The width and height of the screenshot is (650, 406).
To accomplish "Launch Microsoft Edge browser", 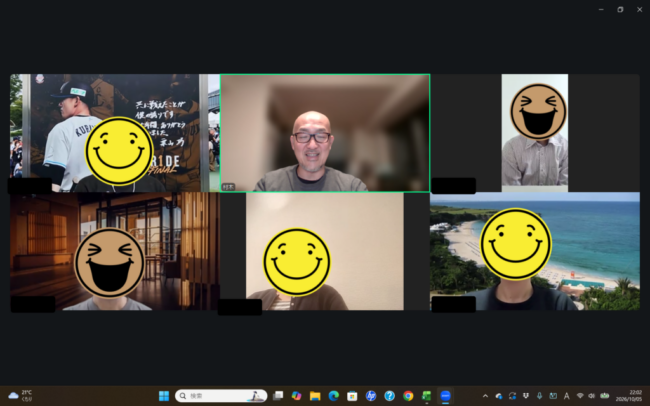I will [x=334, y=396].
